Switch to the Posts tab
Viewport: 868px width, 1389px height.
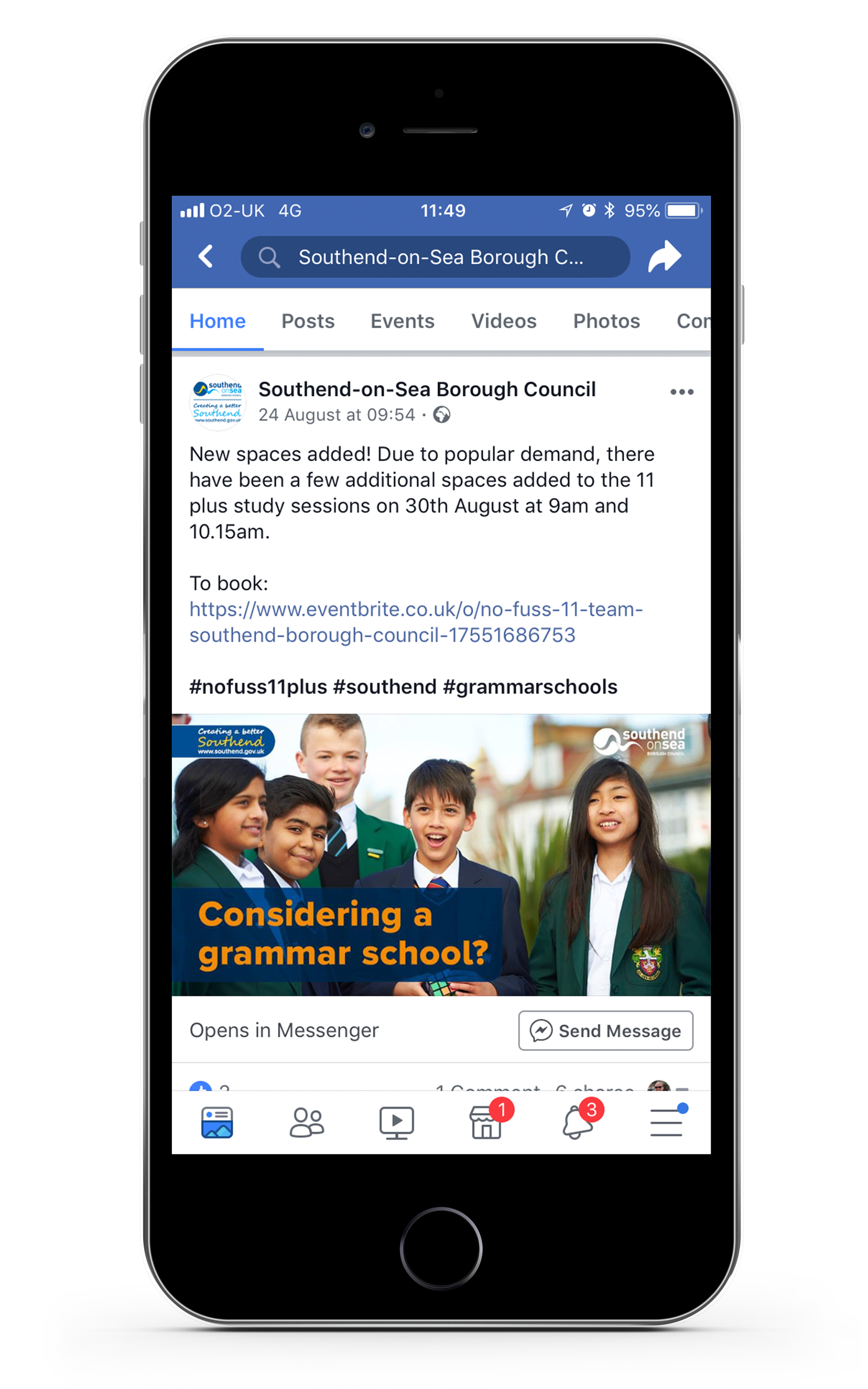(308, 321)
